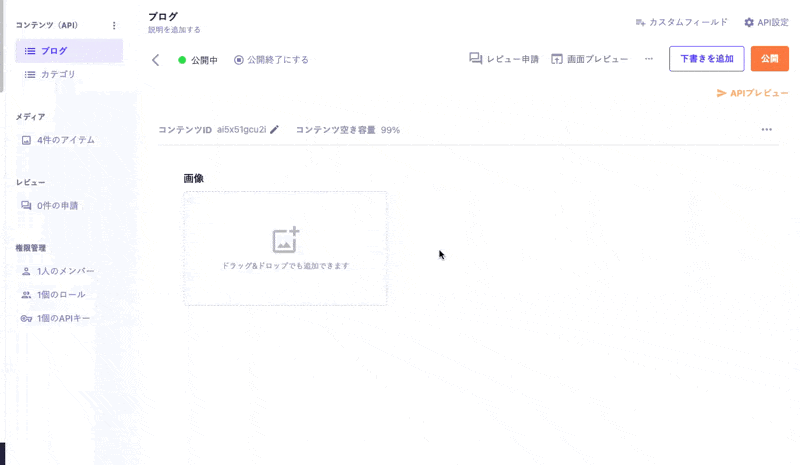This screenshot has width=800, height=465.
Task: Click the カテゴリ list icon in the sidebar
Action: pyautogui.click(x=30, y=75)
